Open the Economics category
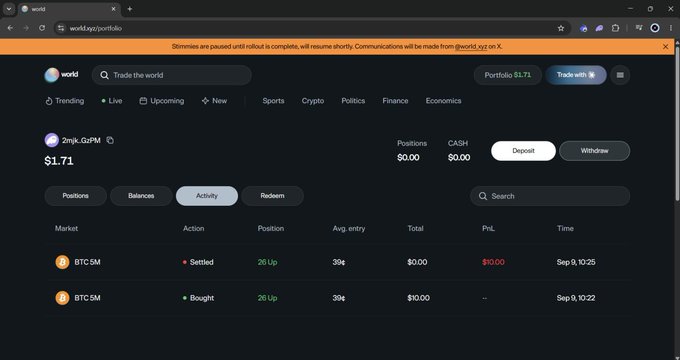Screen dimensions: 680x360 (443, 101)
